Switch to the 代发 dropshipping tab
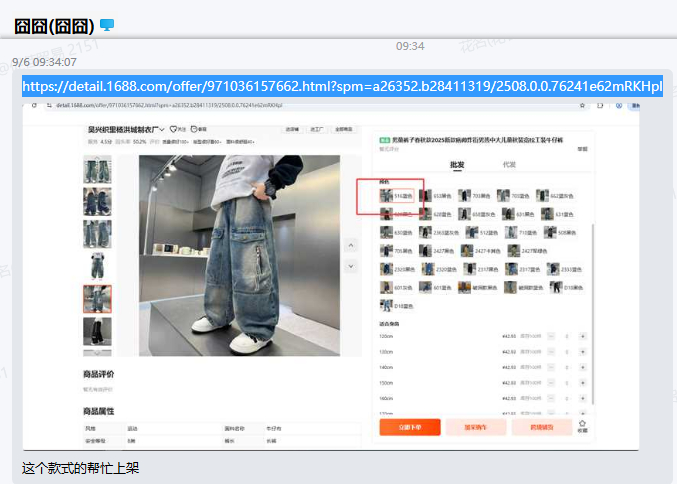 509,164
